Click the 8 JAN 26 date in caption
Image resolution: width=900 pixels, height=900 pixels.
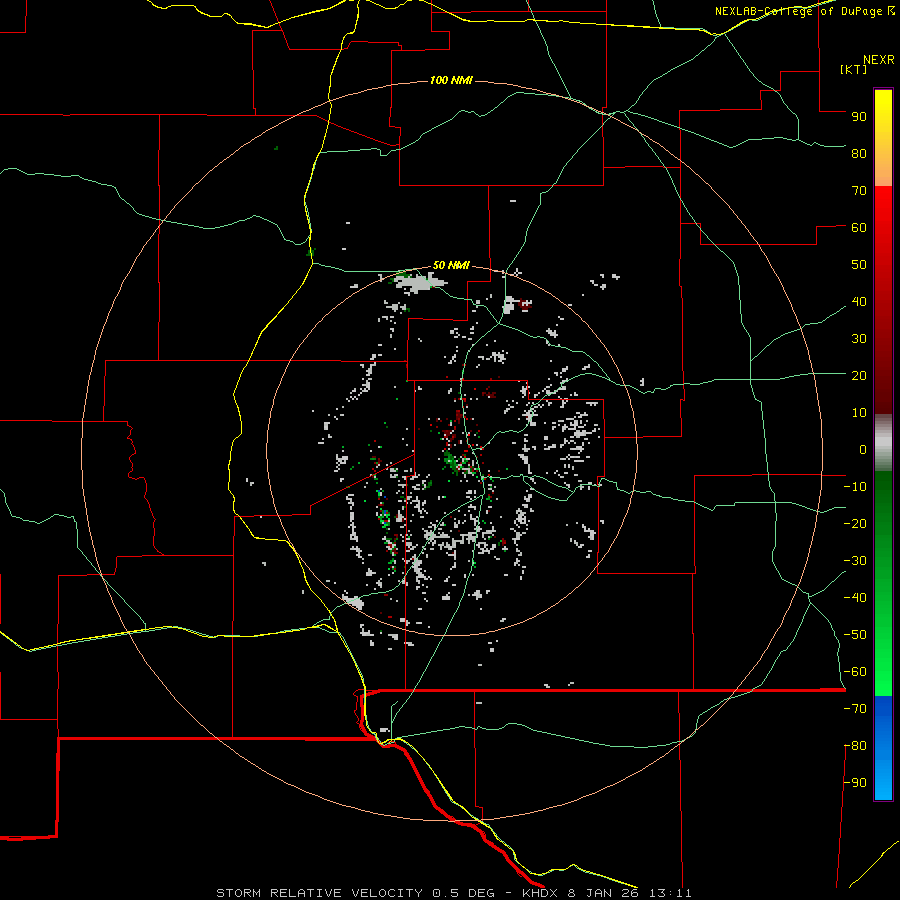[603, 893]
